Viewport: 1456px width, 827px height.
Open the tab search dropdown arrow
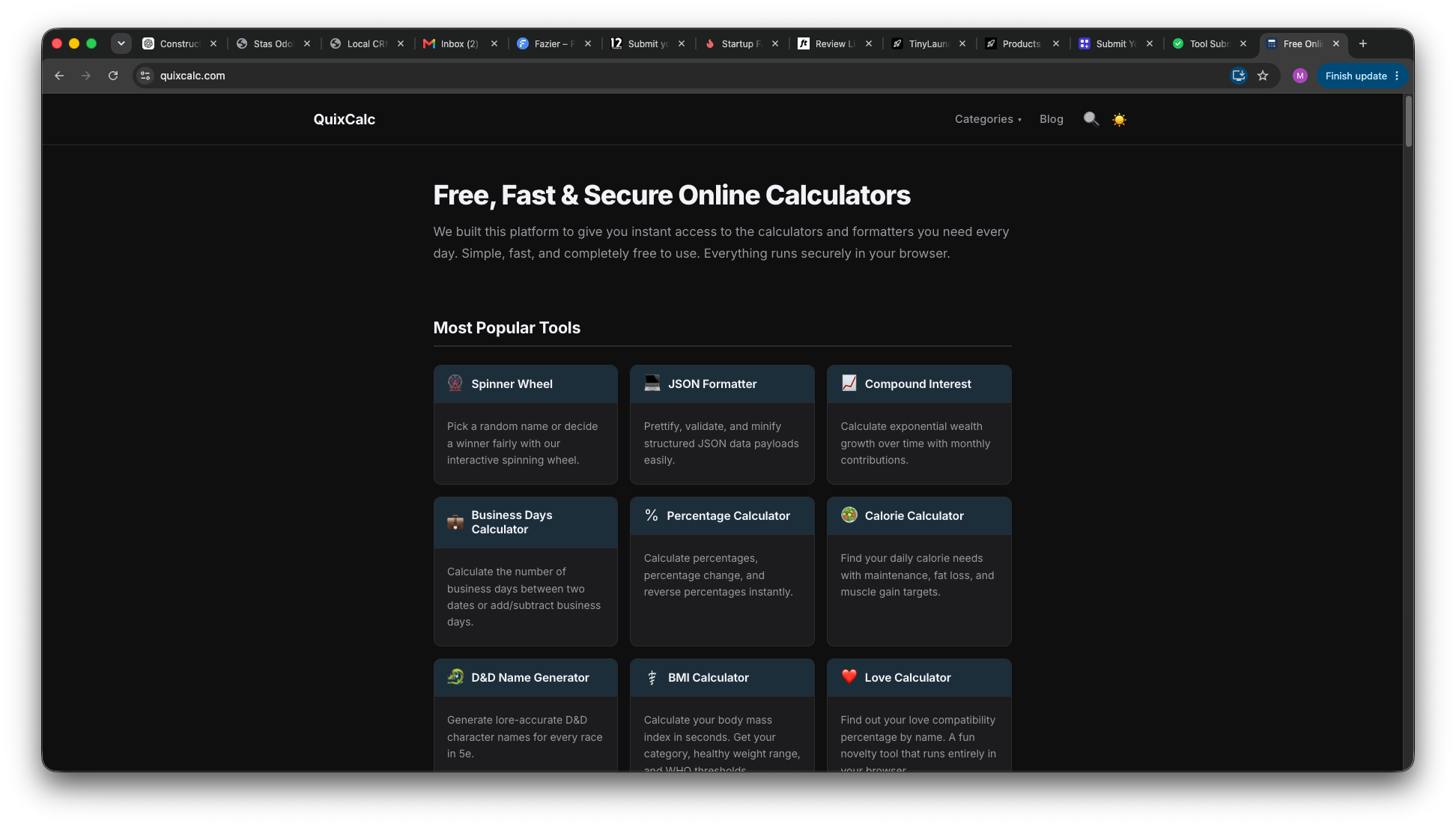point(121,43)
